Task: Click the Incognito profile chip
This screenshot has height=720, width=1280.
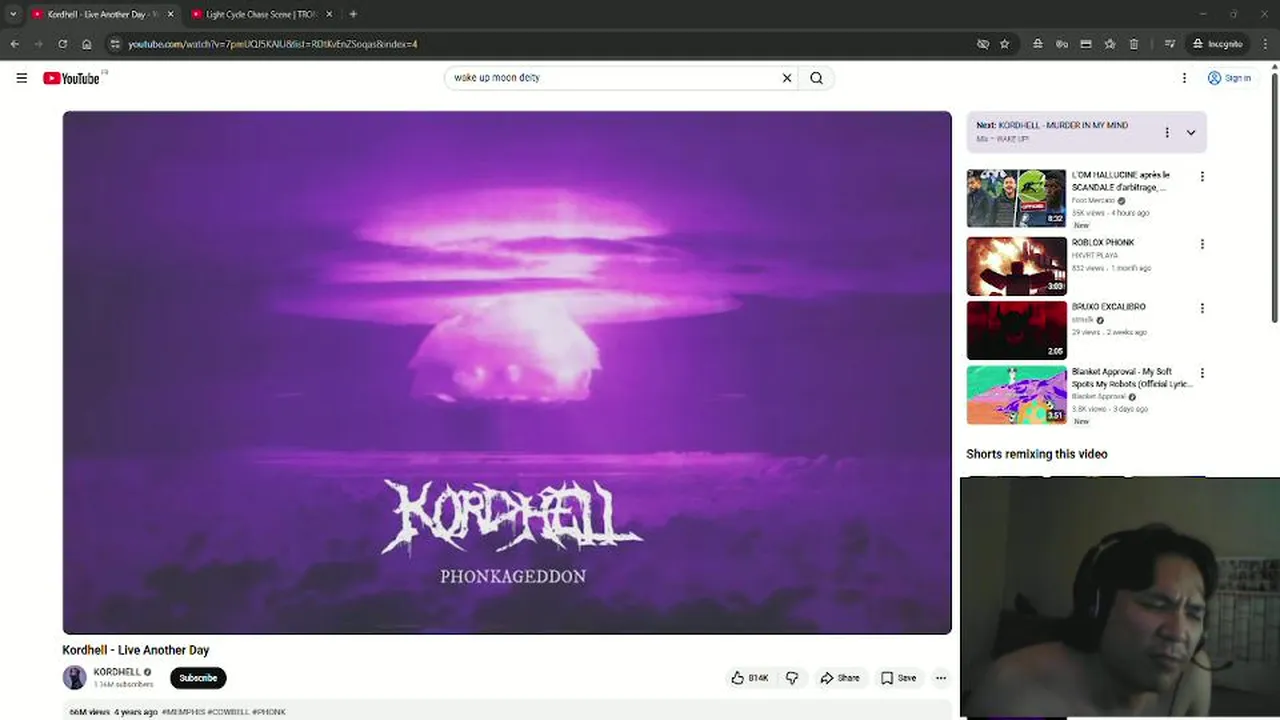Action: [1217, 44]
